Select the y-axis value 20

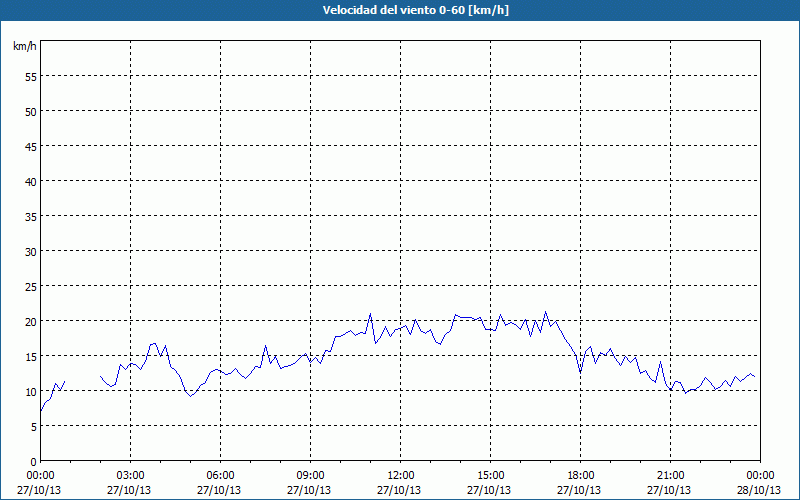pyautogui.click(x=31, y=322)
